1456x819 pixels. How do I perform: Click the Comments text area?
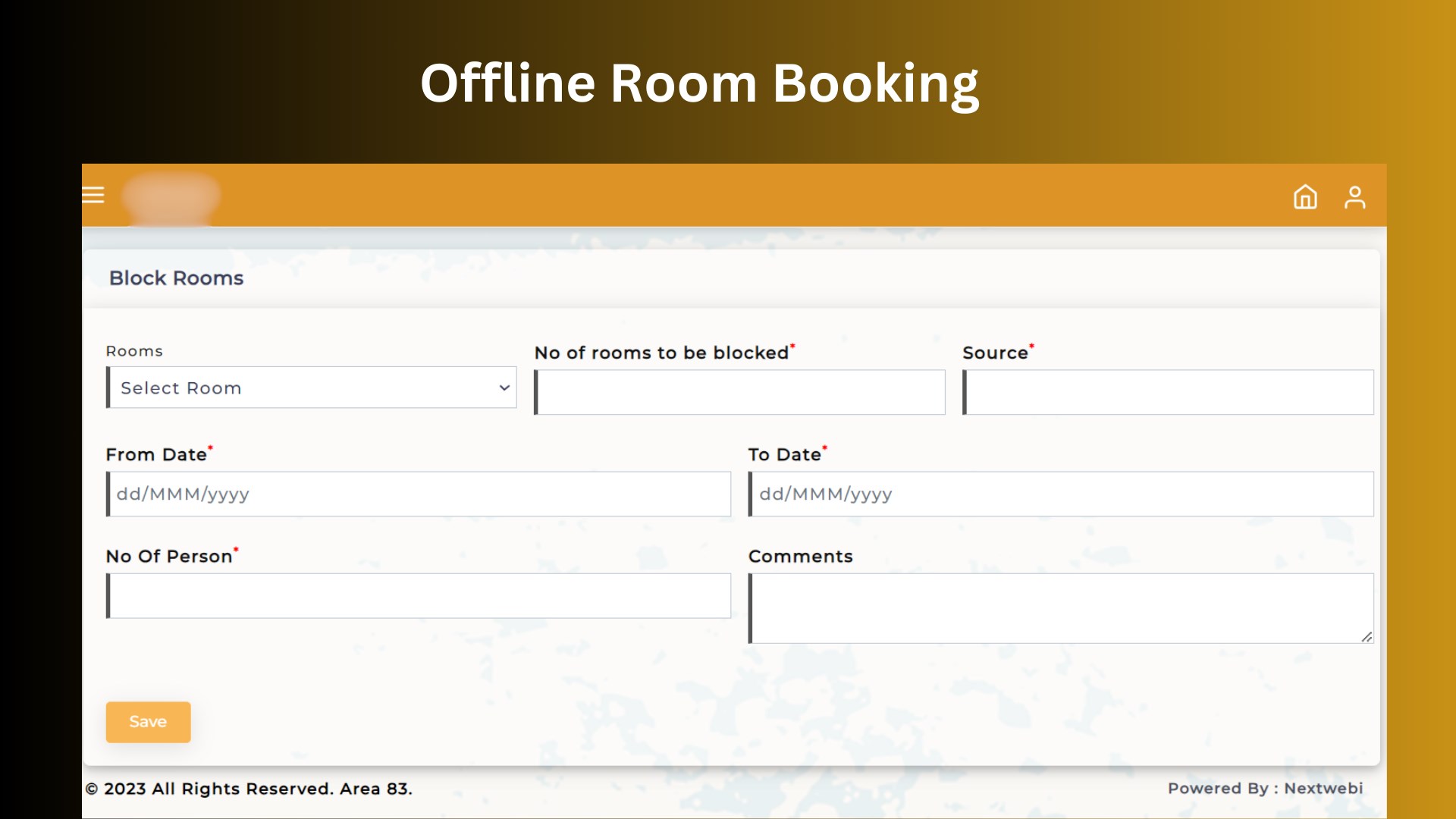tap(1062, 607)
